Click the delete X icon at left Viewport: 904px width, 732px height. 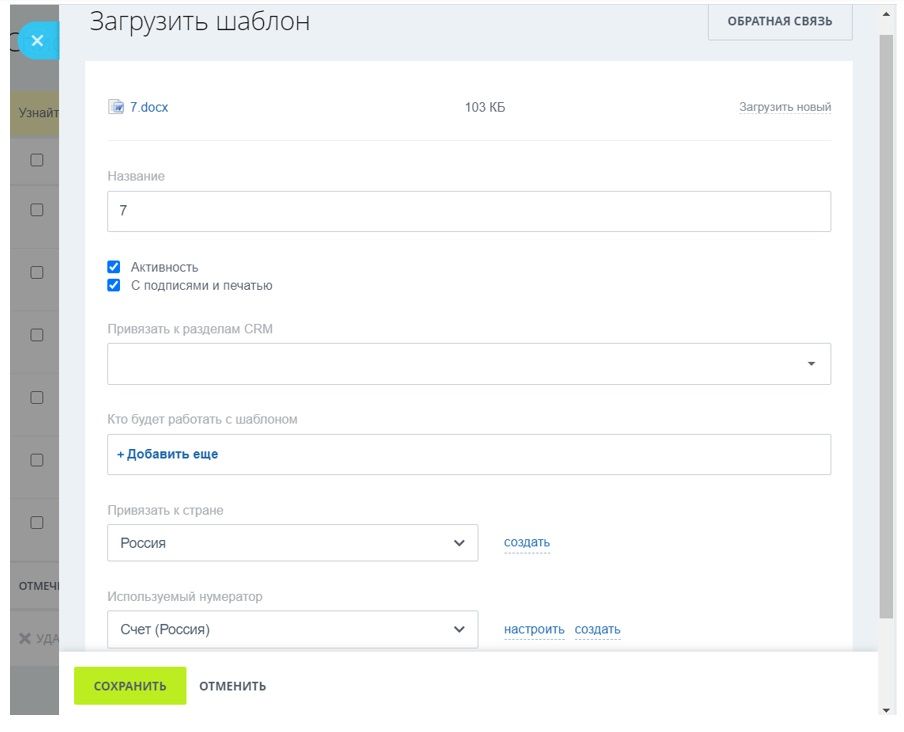[25, 638]
